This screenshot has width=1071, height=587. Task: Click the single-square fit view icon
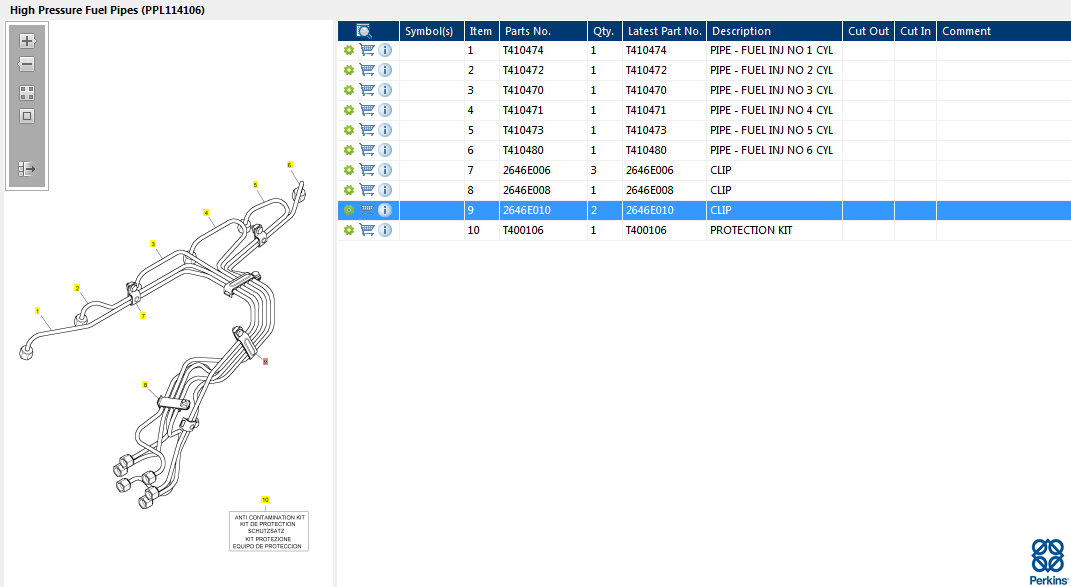(x=27, y=116)
